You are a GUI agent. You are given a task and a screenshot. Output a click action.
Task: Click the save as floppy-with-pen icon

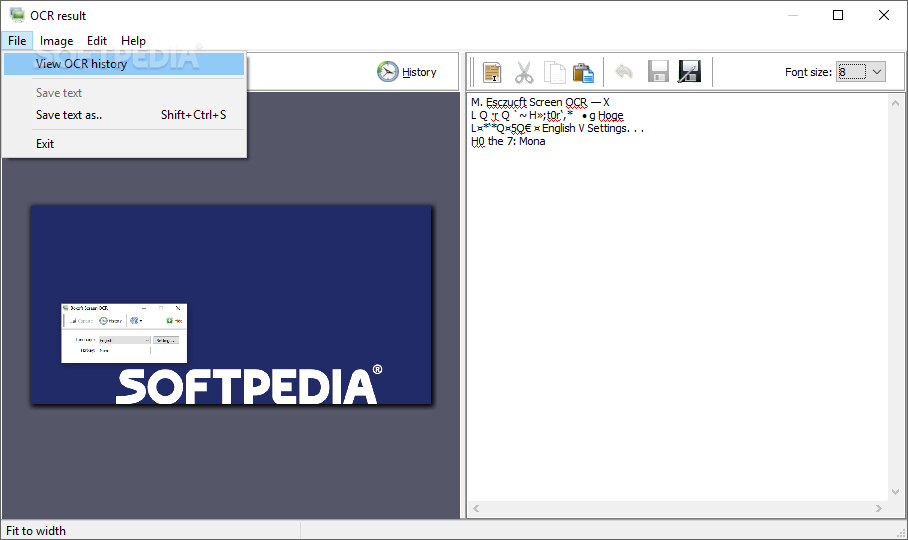coord(689,72)
